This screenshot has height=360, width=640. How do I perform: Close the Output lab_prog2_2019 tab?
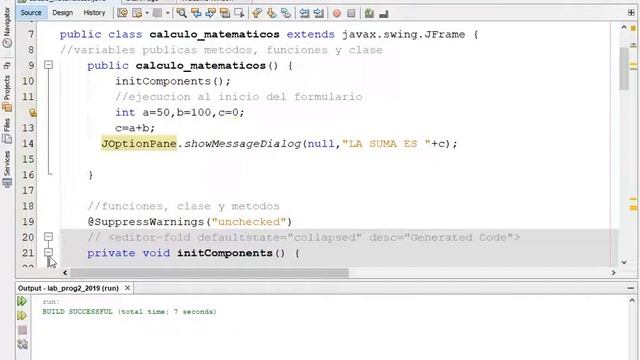(x=127, y=288)
